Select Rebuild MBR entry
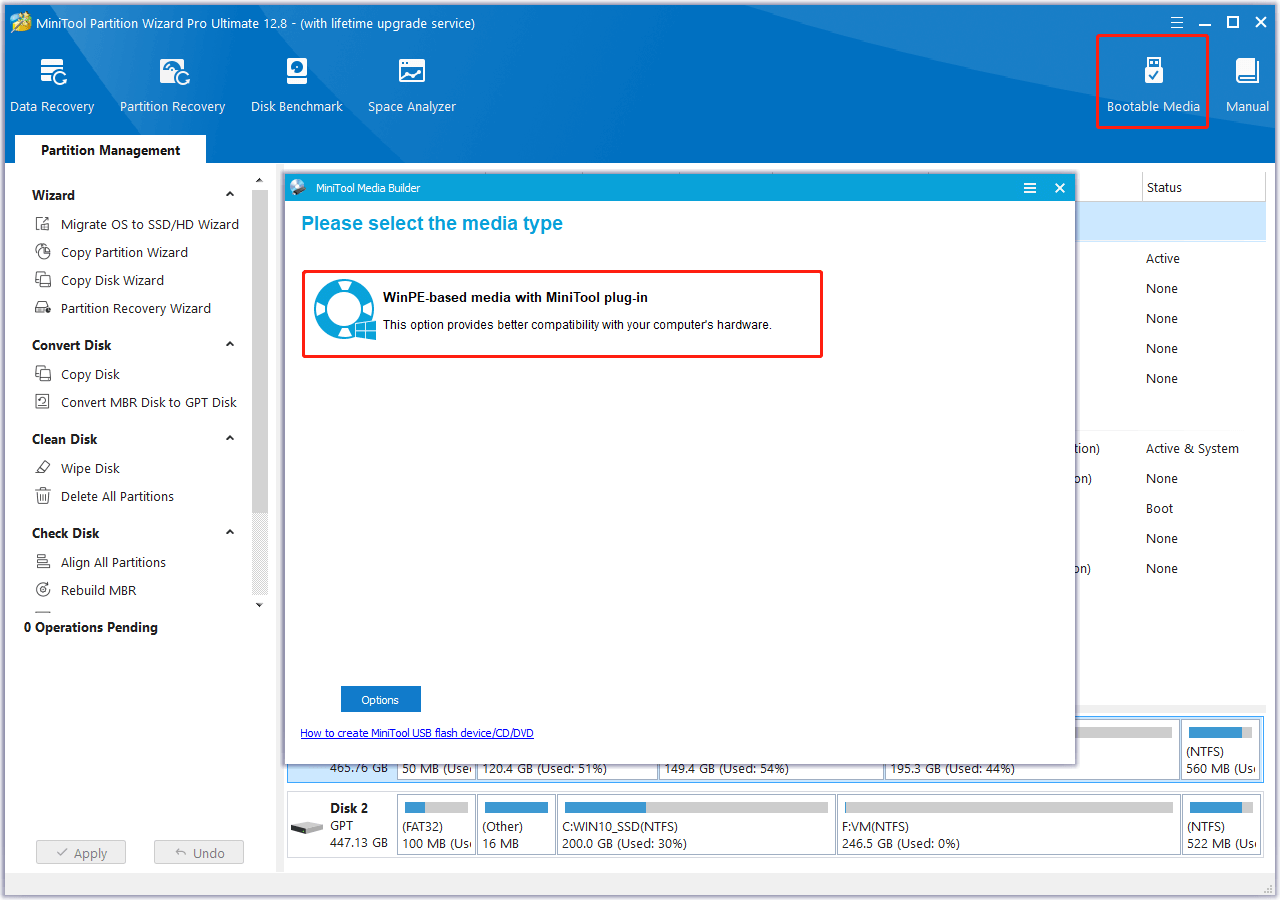Viewport: 1280px width, 900px height. 98,590
